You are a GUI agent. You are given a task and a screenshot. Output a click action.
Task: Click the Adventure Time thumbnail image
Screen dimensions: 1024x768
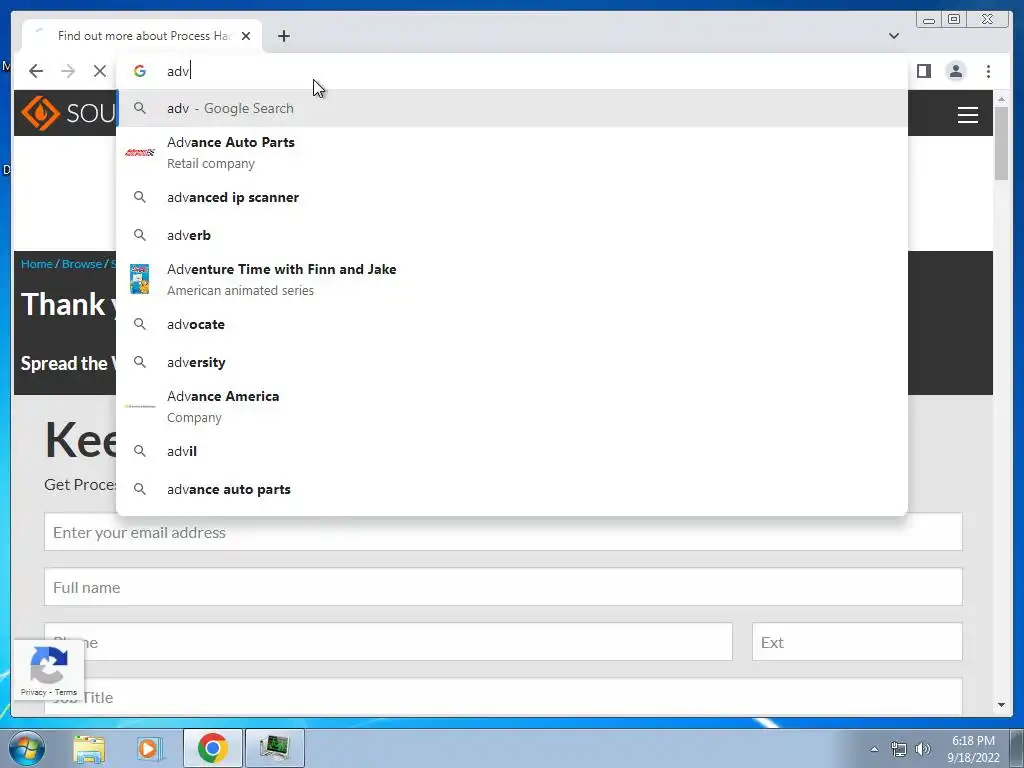139,280
